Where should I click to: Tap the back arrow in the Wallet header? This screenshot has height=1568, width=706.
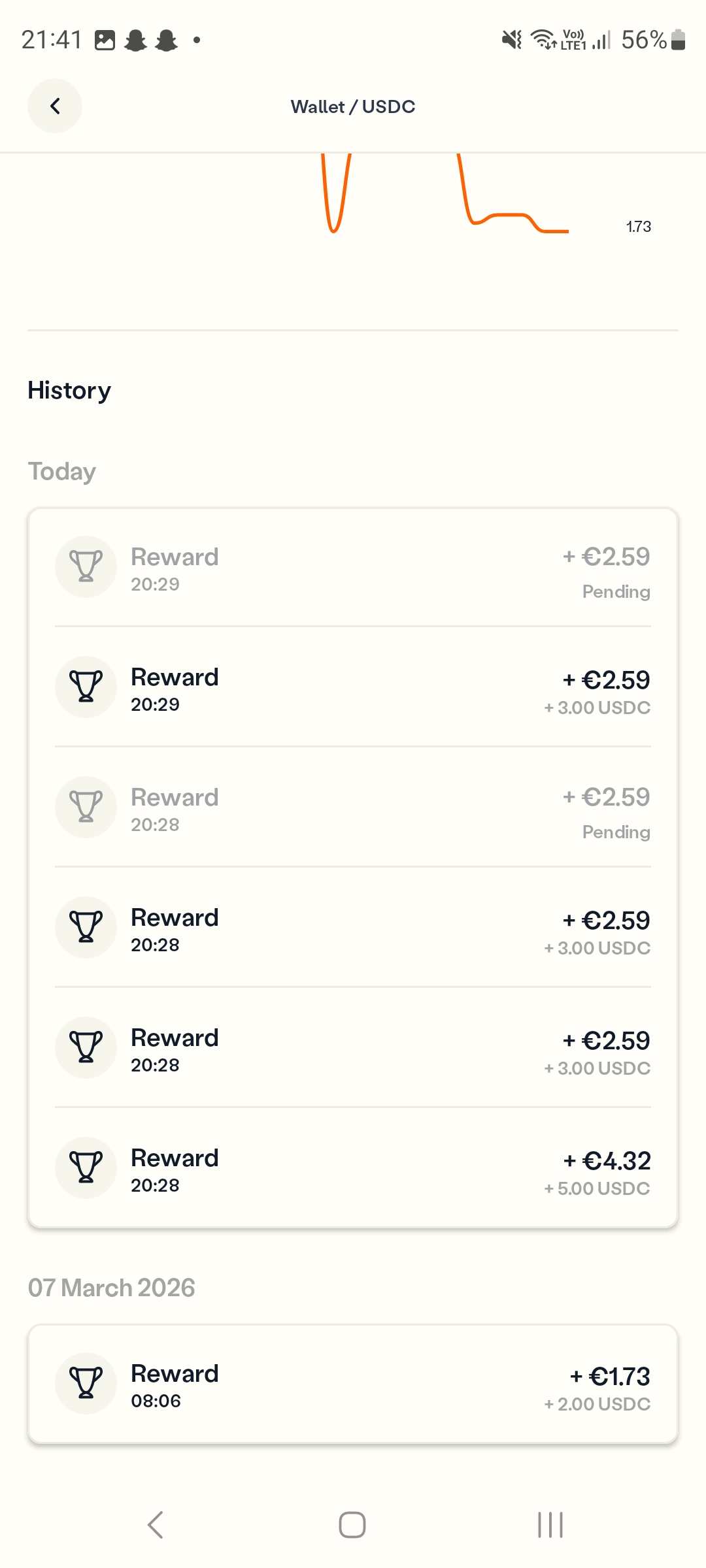point(55,106)
